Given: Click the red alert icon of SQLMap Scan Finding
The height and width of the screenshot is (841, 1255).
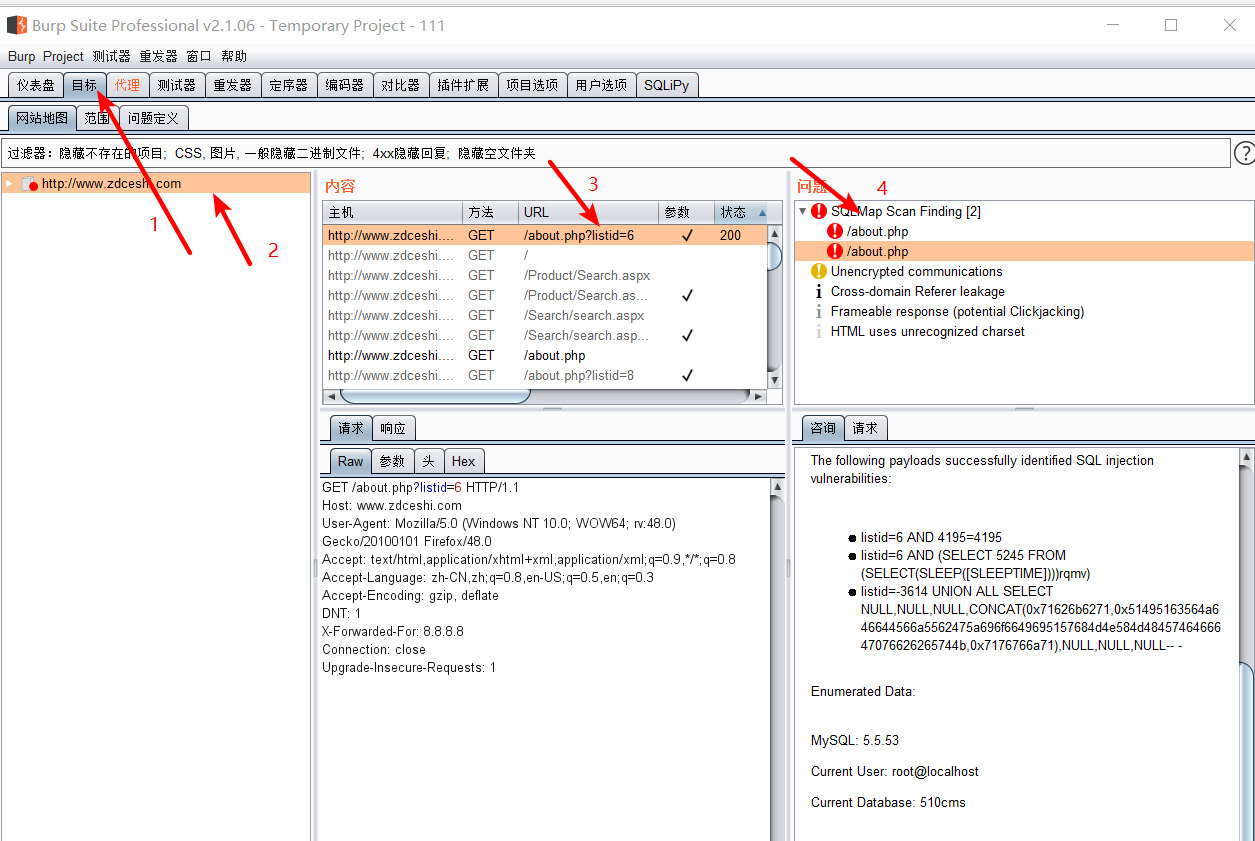Looking at the screenshot, I should (819, 211).
